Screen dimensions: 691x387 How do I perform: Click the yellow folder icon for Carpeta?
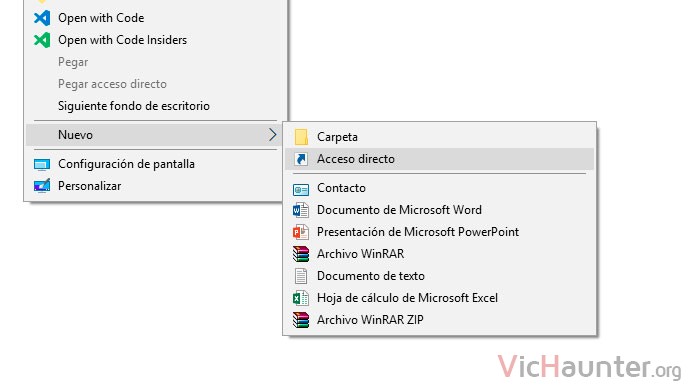(301, 137)
